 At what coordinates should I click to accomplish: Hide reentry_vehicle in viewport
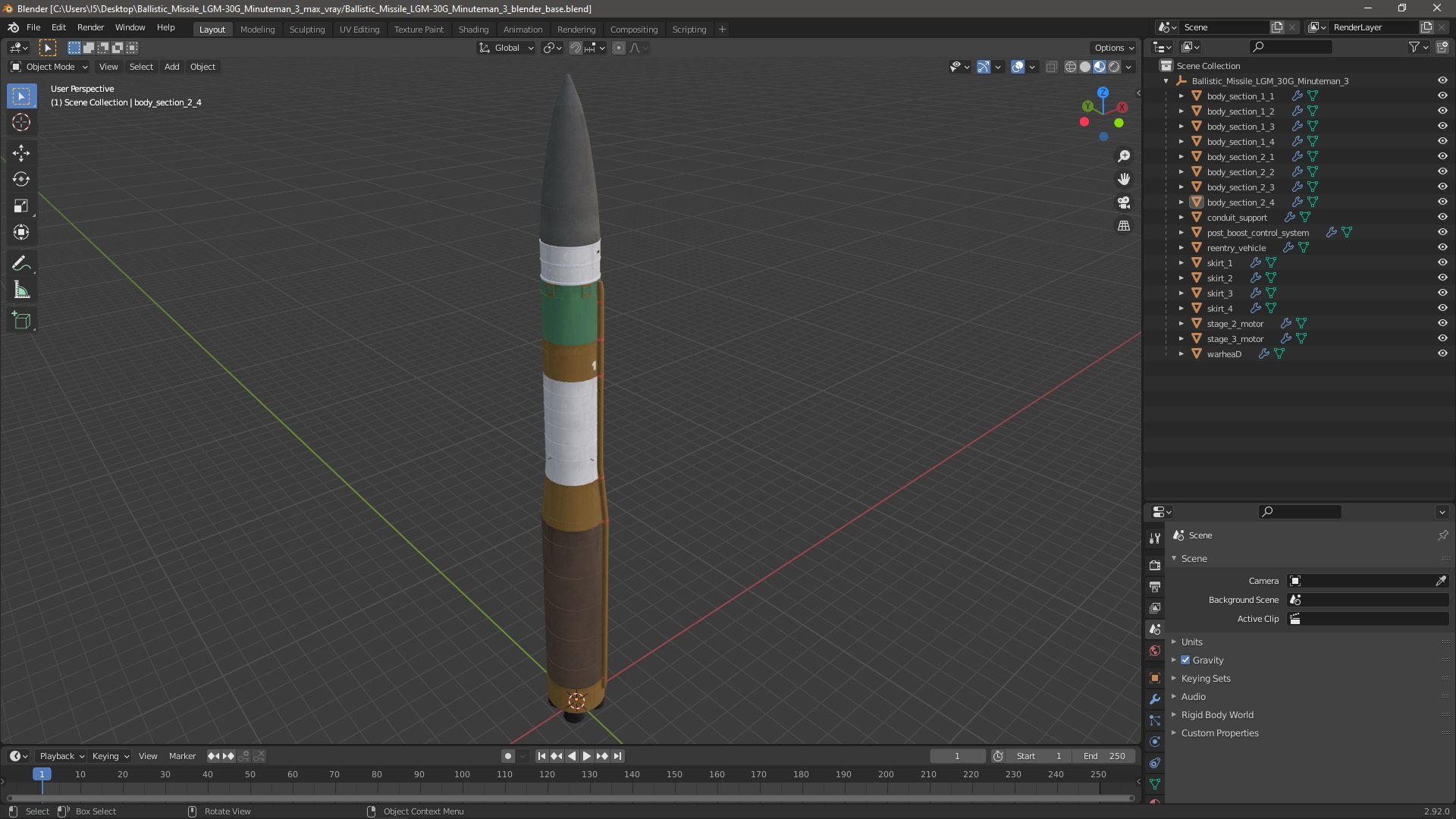tap(1442, 247)
